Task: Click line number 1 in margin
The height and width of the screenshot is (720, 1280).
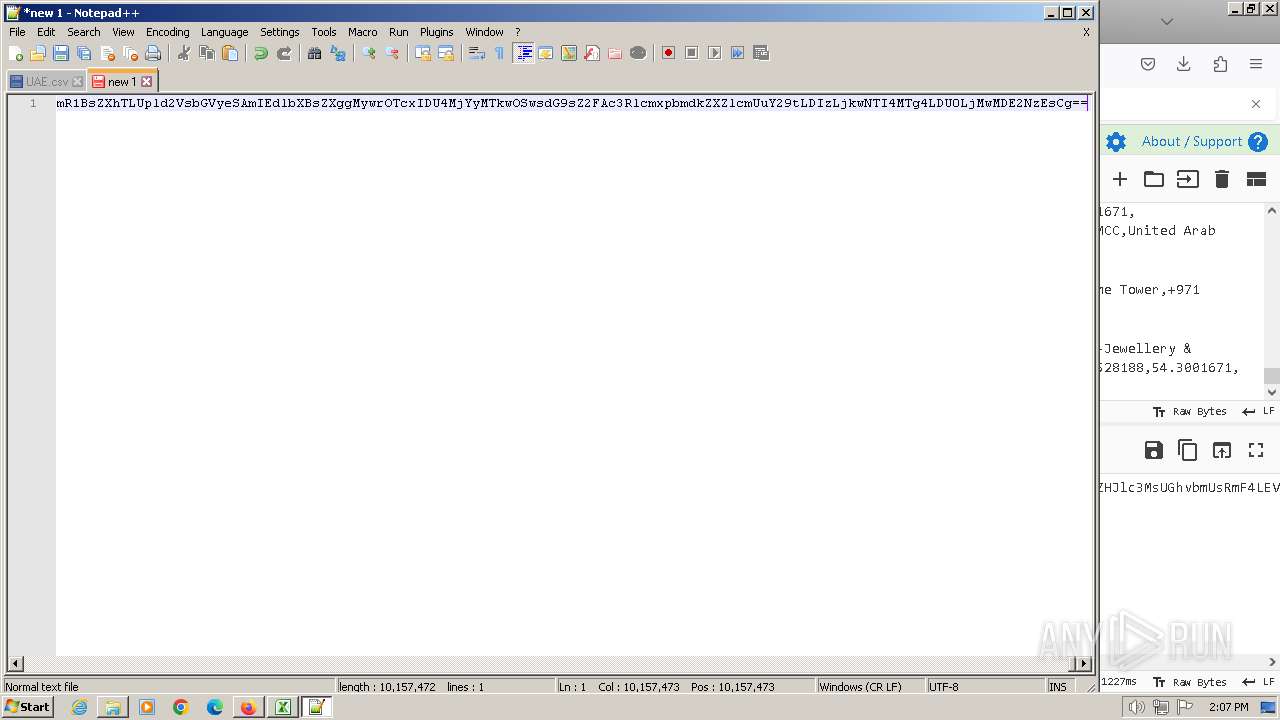Action: tap(33, 103)
